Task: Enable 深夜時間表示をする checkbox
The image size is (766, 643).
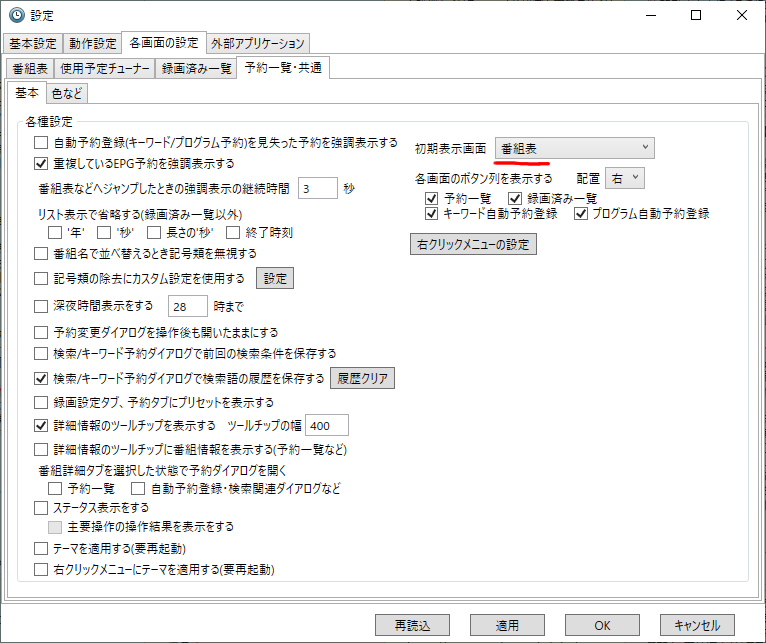Action: tap(41, 306)
